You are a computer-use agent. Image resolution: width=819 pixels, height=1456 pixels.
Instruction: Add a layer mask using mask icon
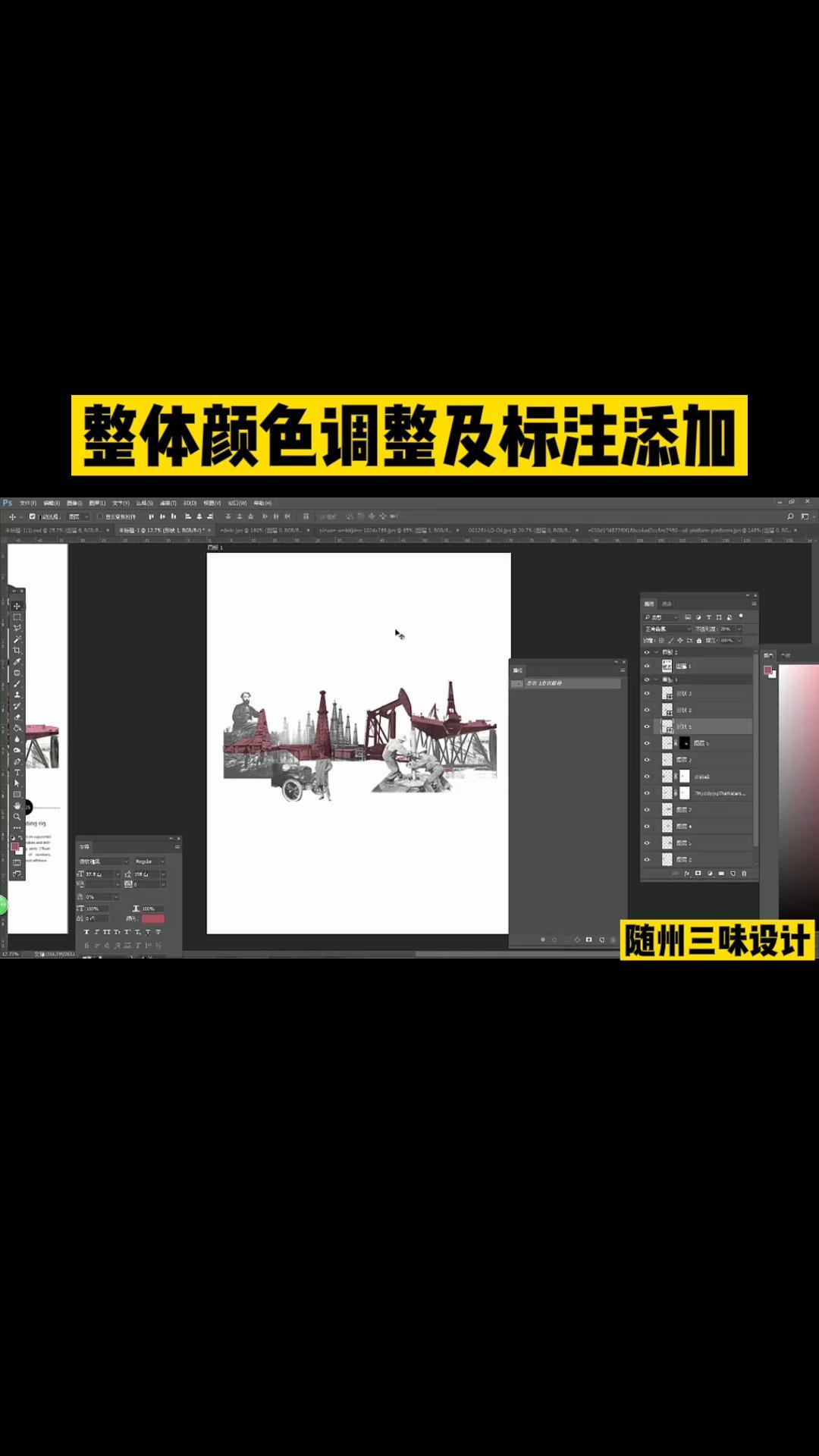coord(698,874)
